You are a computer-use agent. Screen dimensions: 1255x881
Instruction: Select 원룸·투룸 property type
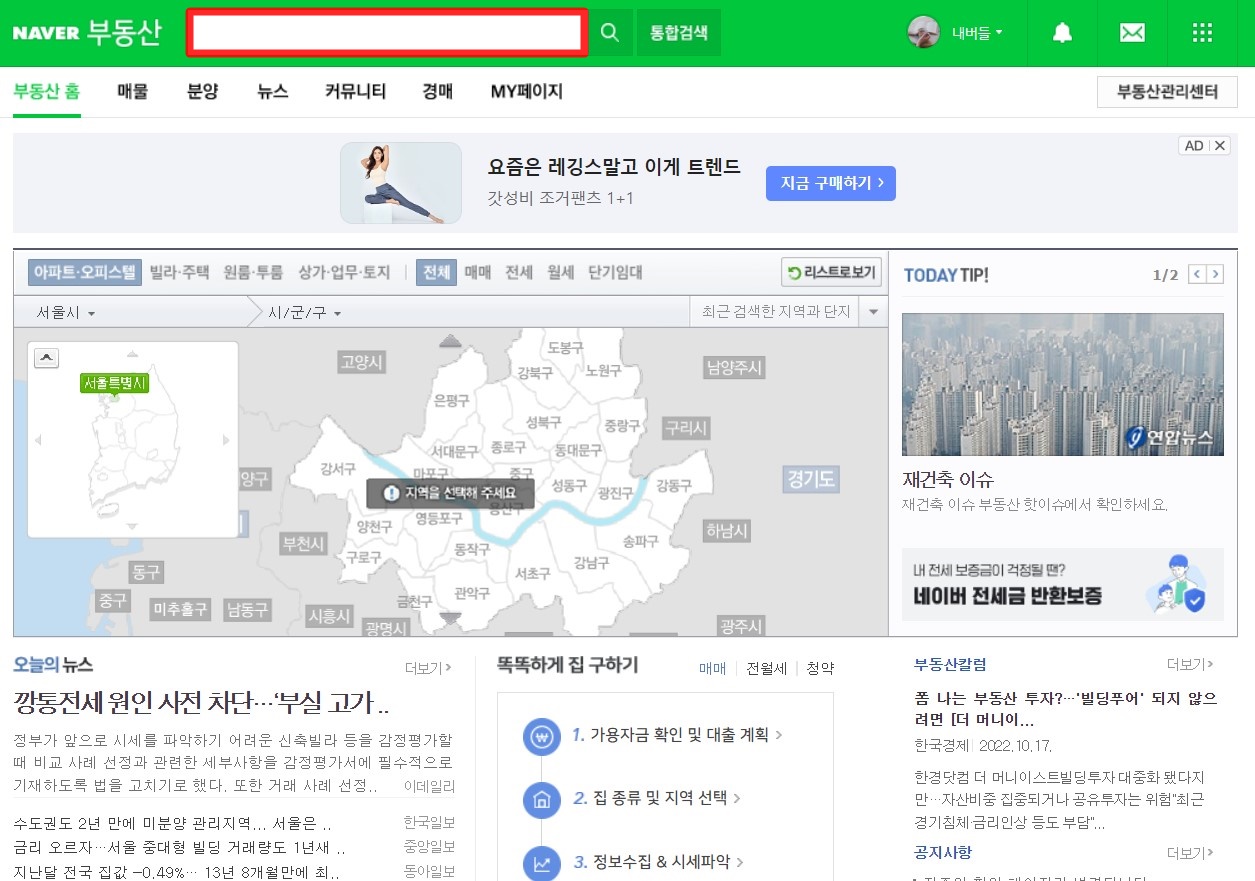coord(254,272)
